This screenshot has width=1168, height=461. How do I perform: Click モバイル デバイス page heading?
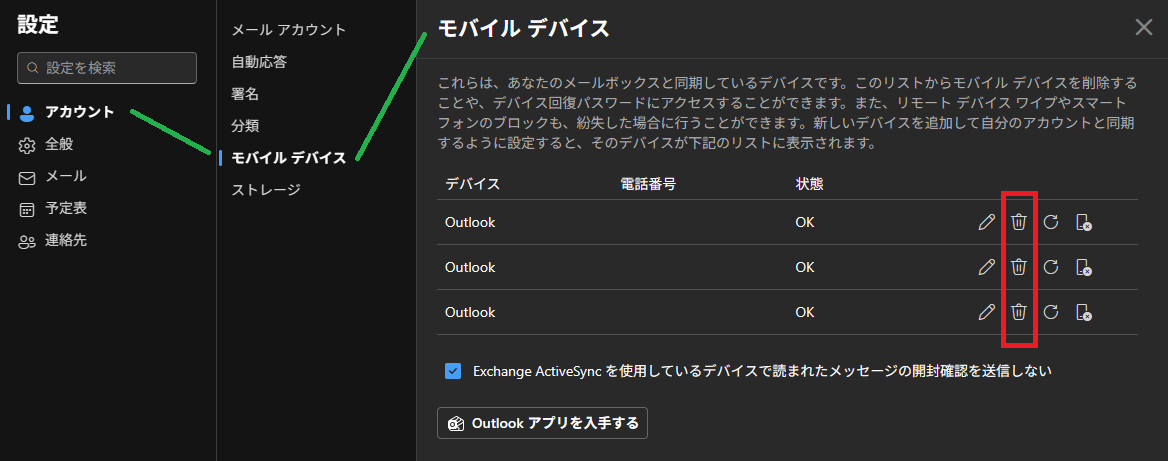click(x=524, y=28)
